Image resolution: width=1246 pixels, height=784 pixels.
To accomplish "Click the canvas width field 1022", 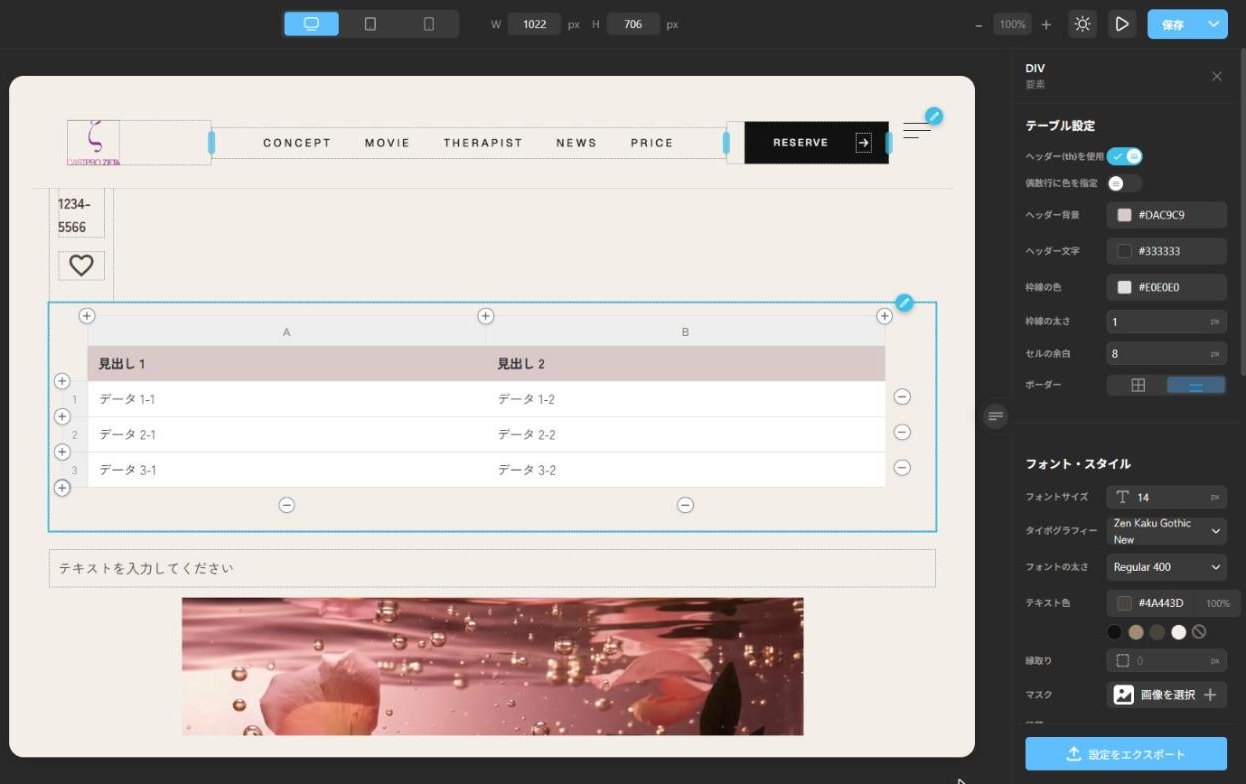I will [x=534, y=24].
